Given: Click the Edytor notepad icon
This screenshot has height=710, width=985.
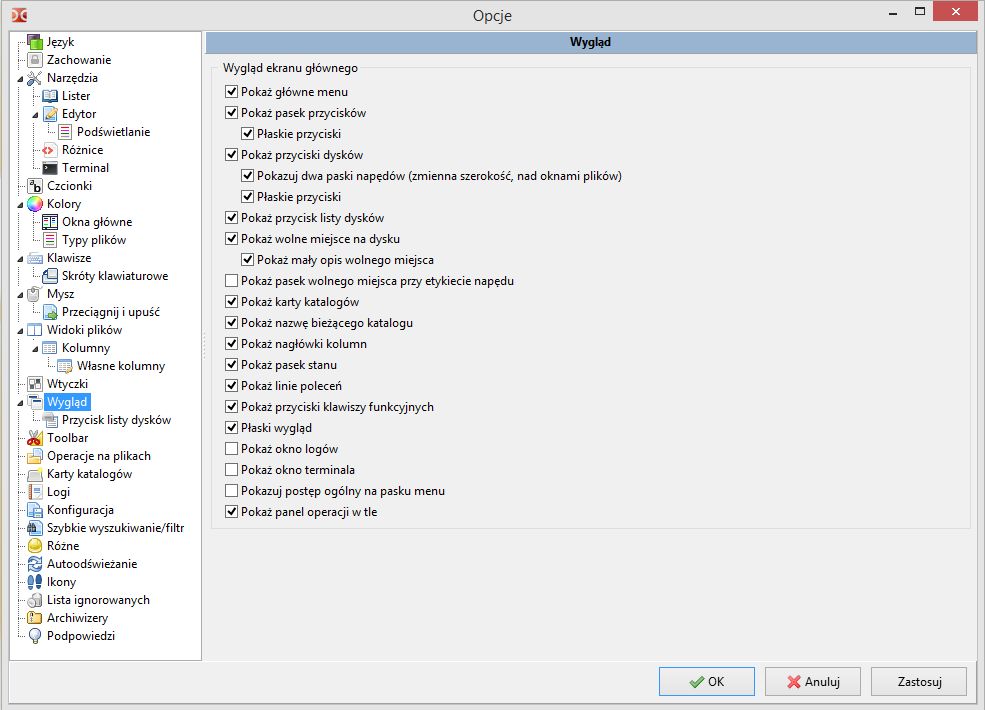Looking at the screenshot, I should coord(50,114).
